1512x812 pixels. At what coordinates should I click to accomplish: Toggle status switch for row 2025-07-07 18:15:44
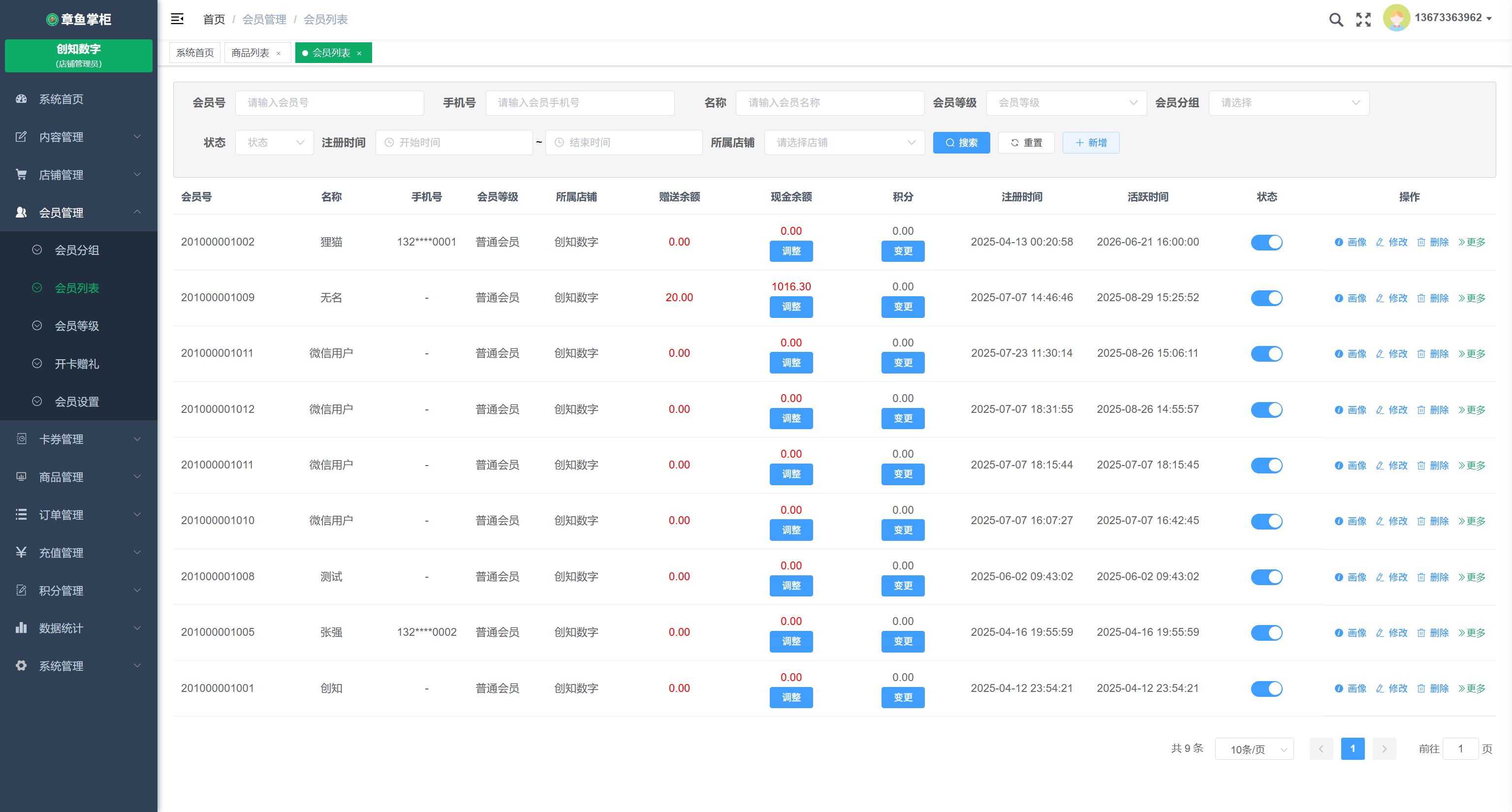(x=1267, y=465)
